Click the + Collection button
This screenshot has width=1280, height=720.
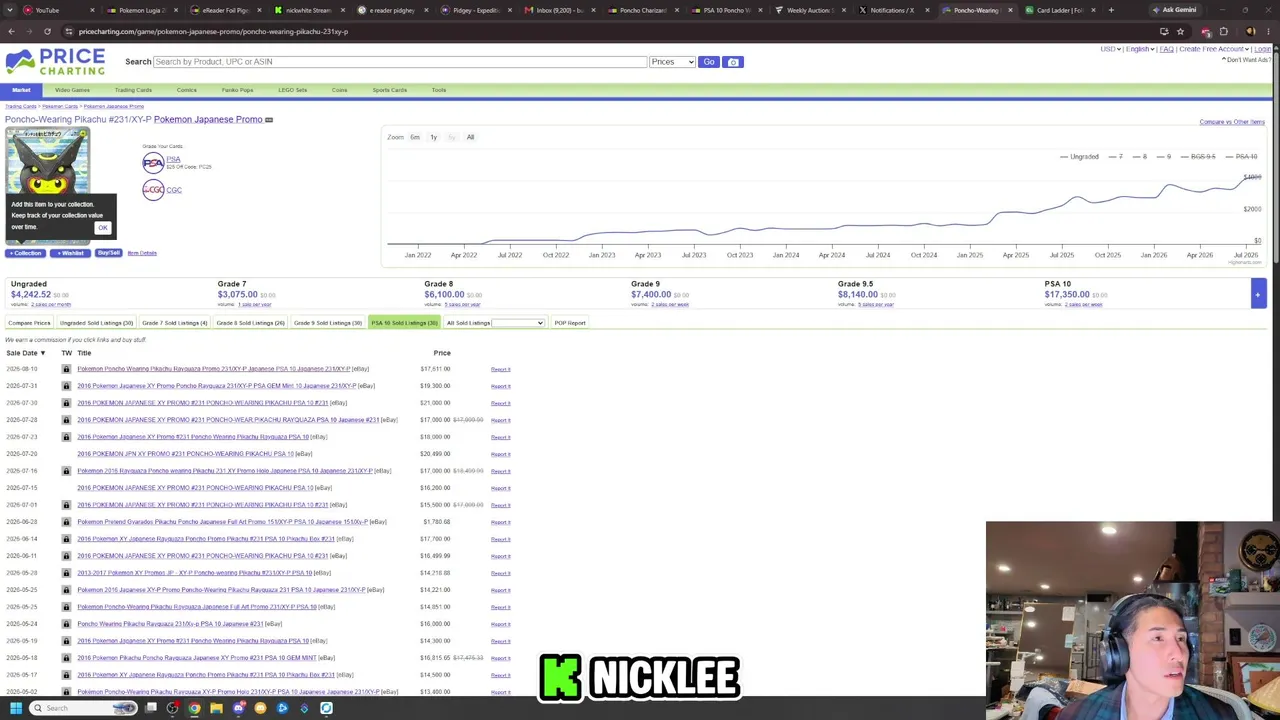(x=26, y=253)
